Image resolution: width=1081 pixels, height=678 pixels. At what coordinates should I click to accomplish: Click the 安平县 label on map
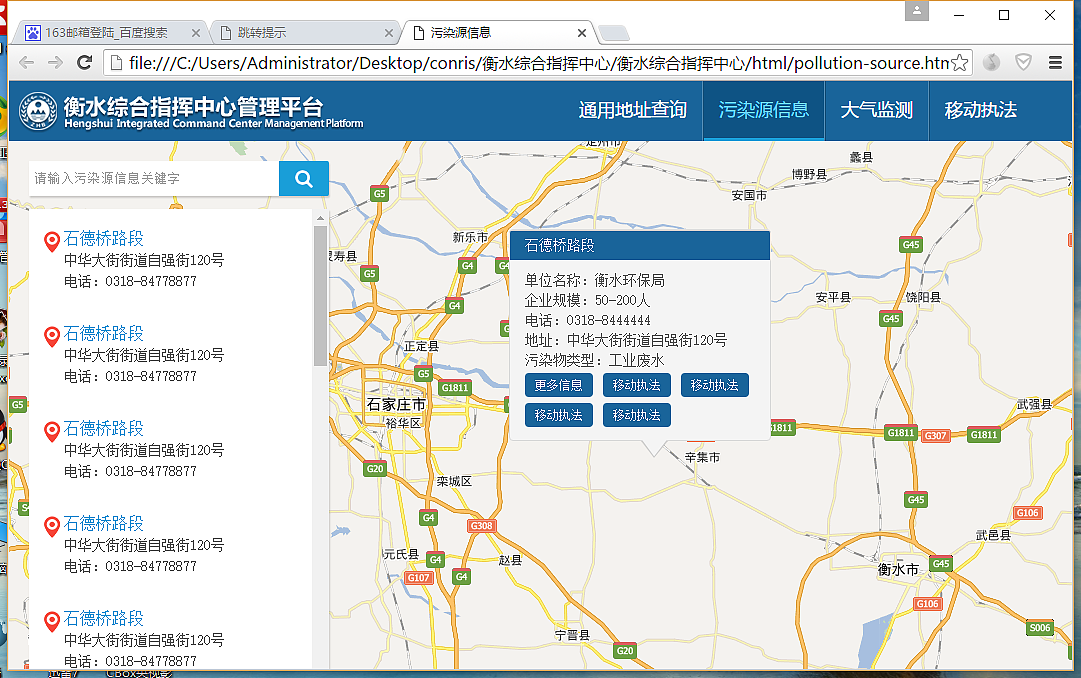(x=833, y=297)
